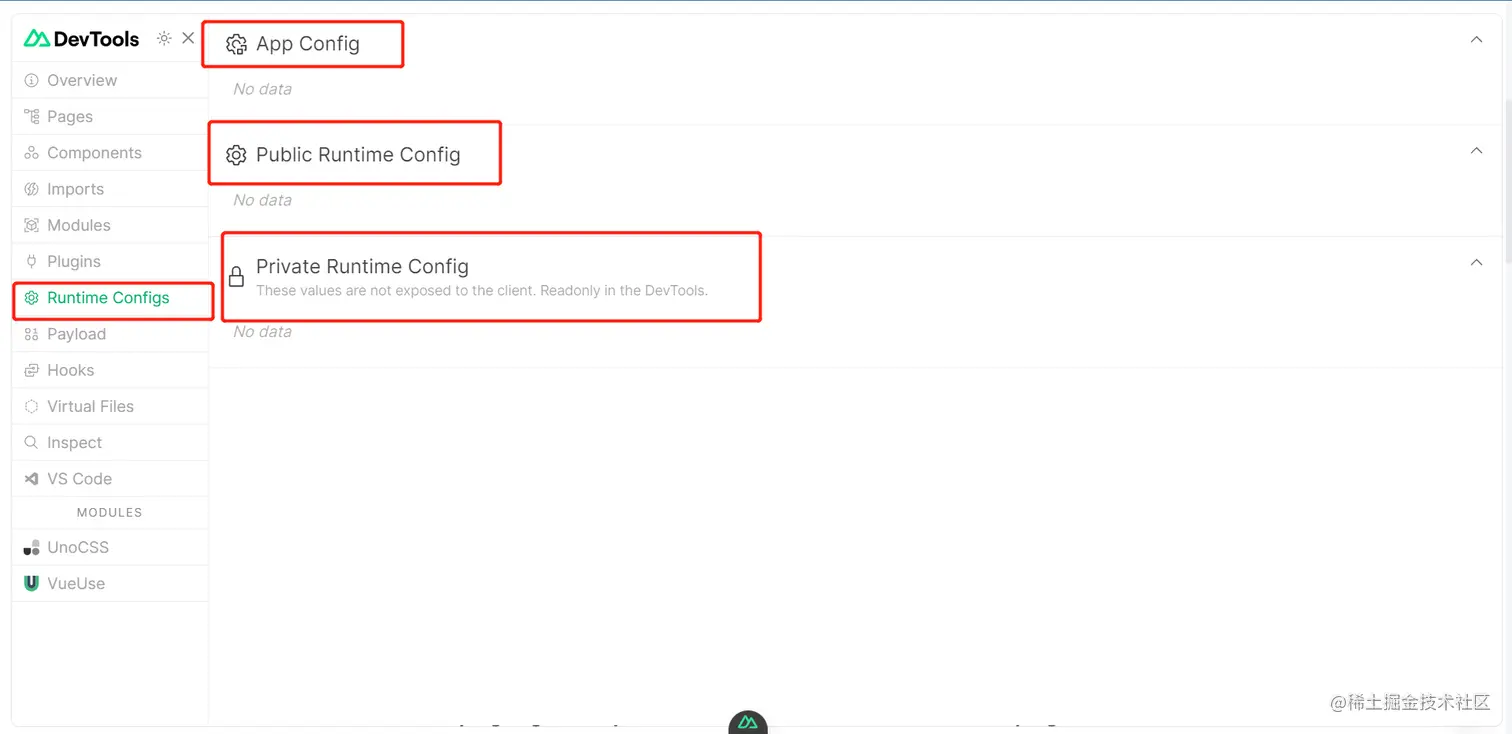Click the App Config section title
This screenshot has width=1512, height=734.
pyautogui.click(x=308, y=44)
